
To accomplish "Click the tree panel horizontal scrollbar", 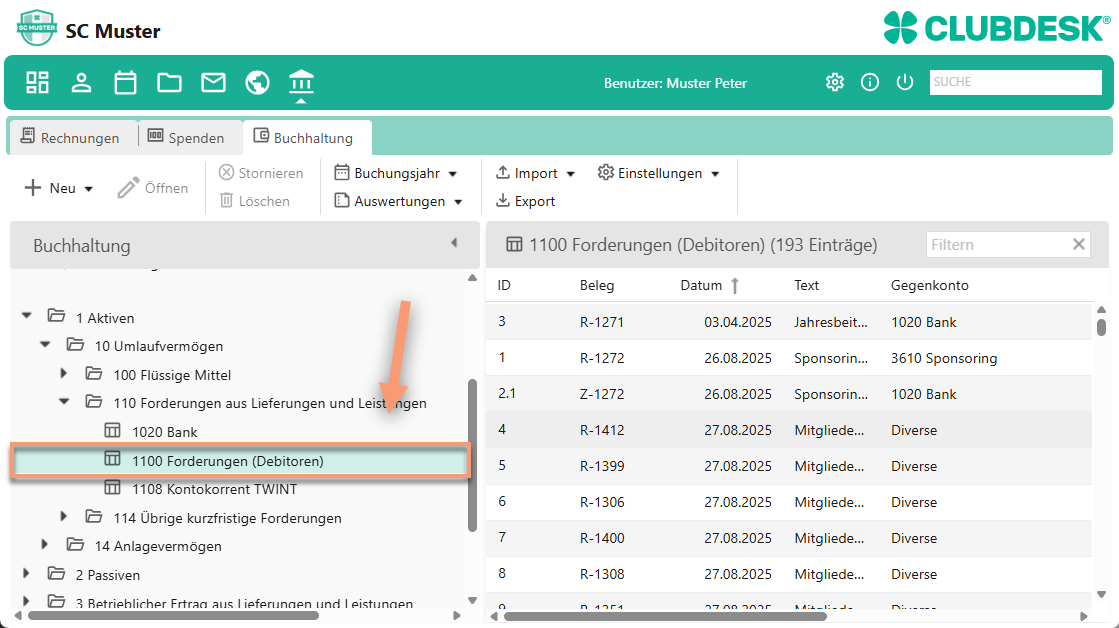I will [173, 615].
